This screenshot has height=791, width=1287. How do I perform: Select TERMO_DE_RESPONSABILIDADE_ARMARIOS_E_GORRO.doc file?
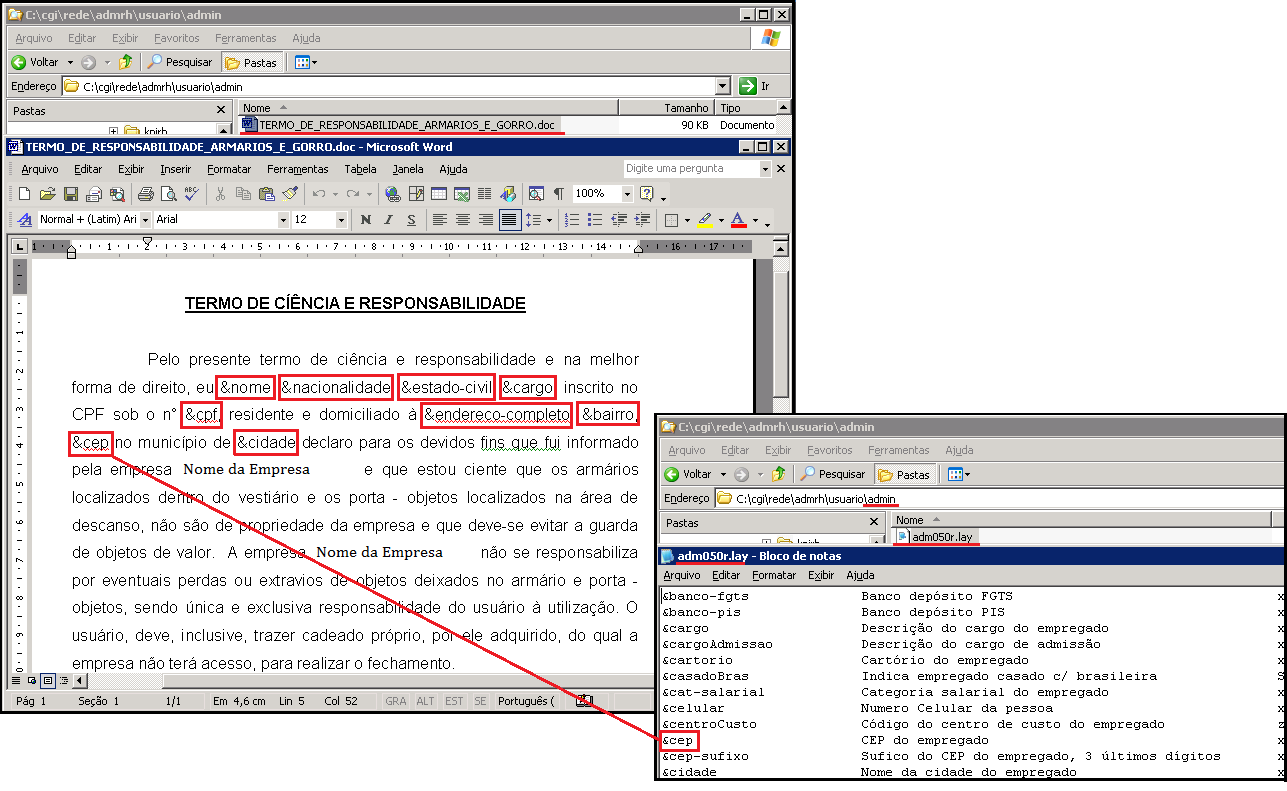click(398, 125)
